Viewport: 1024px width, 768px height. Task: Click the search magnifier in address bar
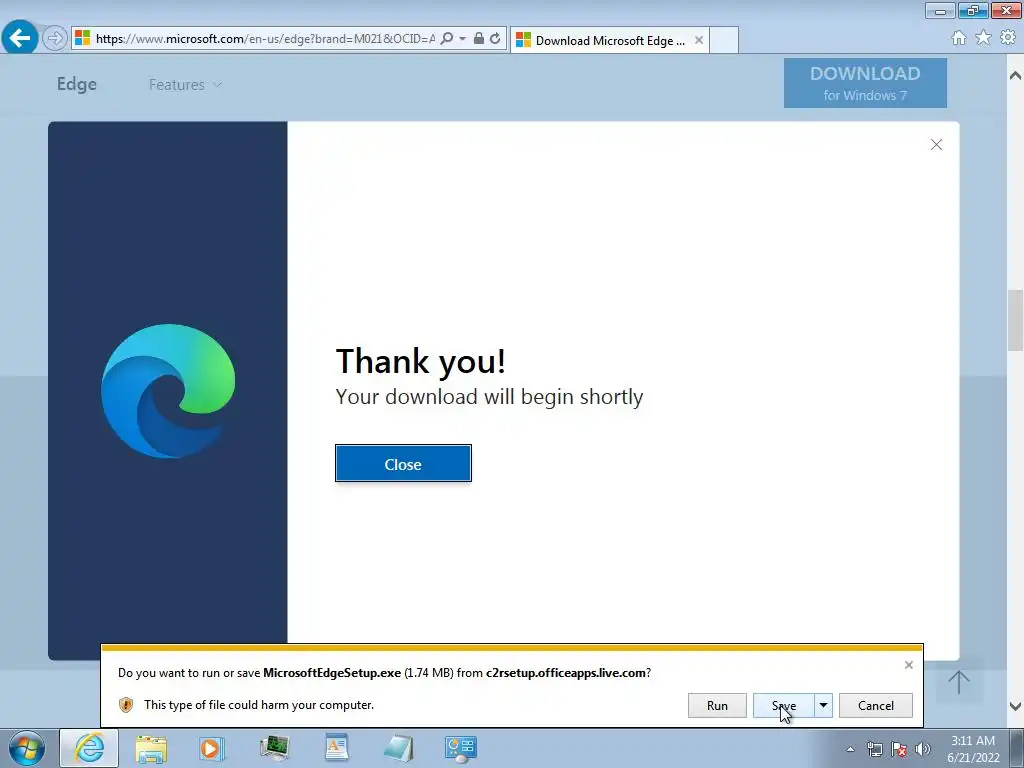[x=447, y=39]
